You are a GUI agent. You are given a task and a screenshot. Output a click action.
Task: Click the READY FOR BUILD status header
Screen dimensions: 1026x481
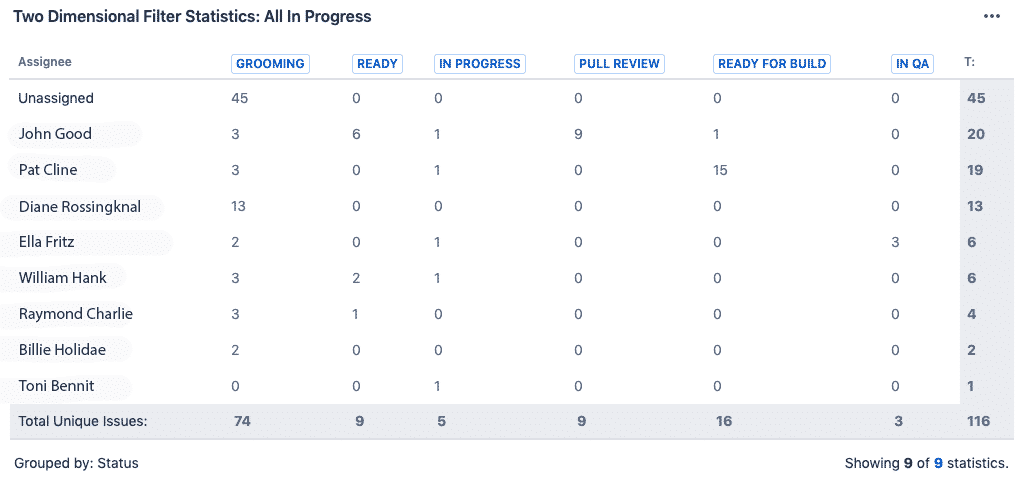(772, 63)
